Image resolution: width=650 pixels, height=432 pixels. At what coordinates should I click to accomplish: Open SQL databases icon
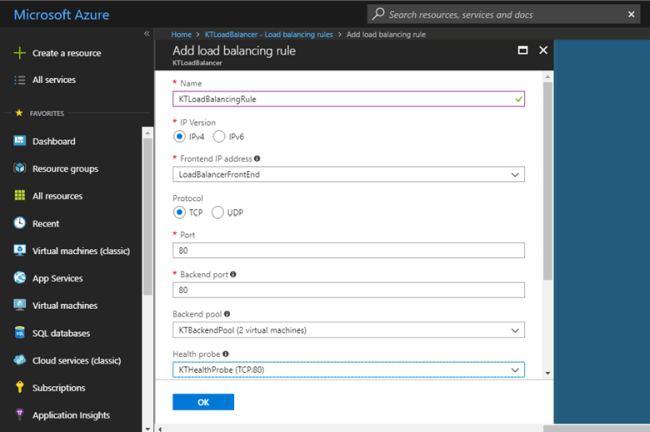pyautogui.click(x=20, y=333)
